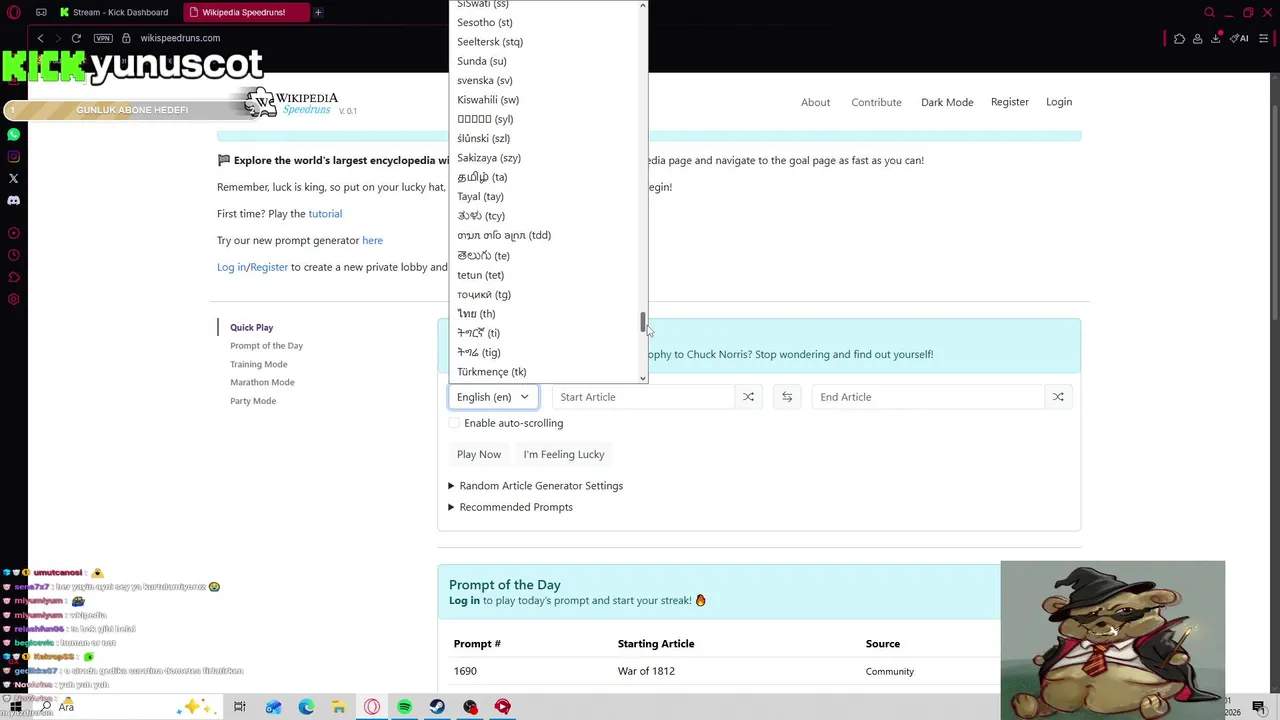The height and width of the screenshot is (720, 1280).
Task: Swap start and end articles
Action: (x=787, y=397)
